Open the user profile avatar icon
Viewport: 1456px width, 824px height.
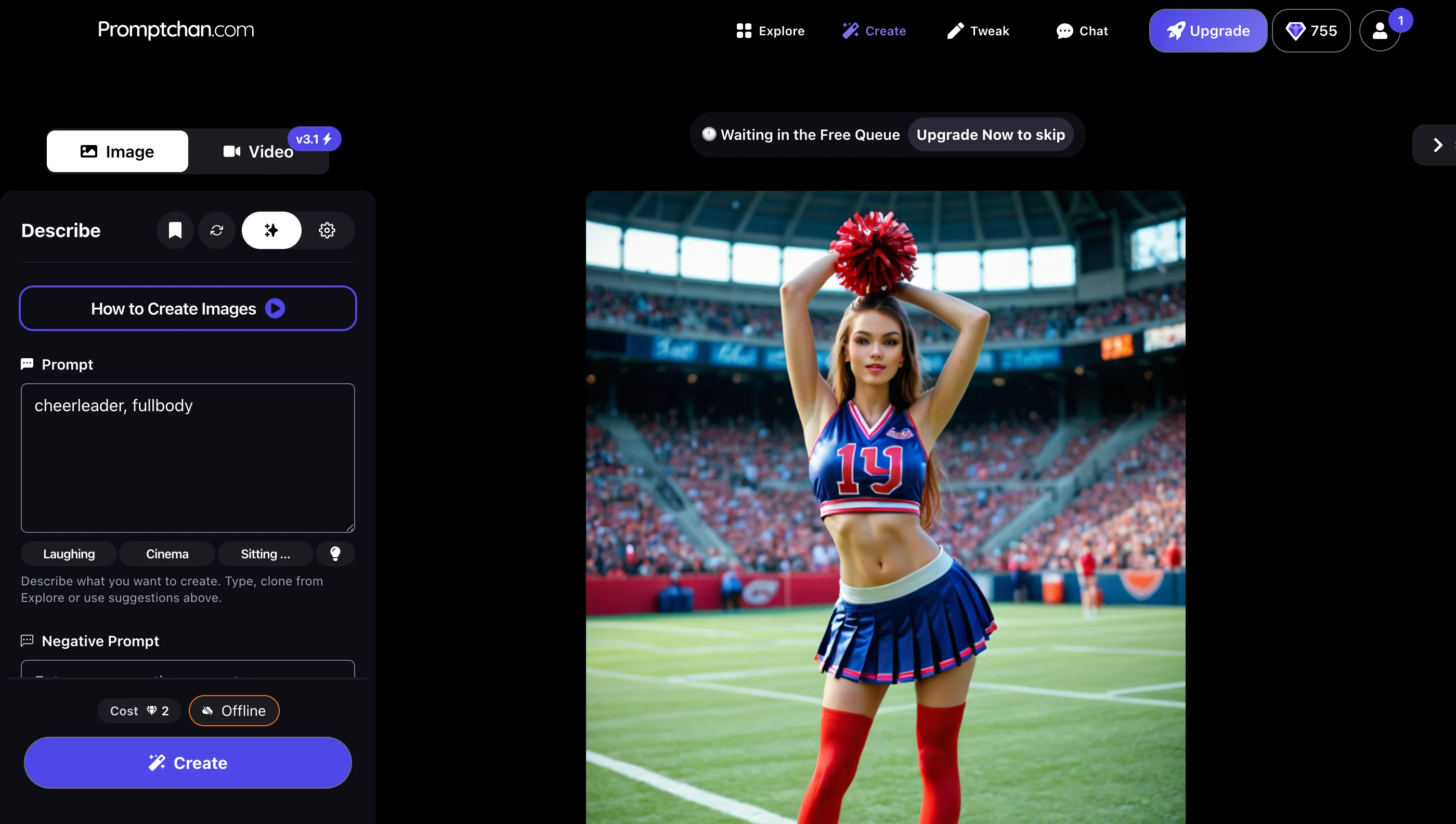(1380, 31)
